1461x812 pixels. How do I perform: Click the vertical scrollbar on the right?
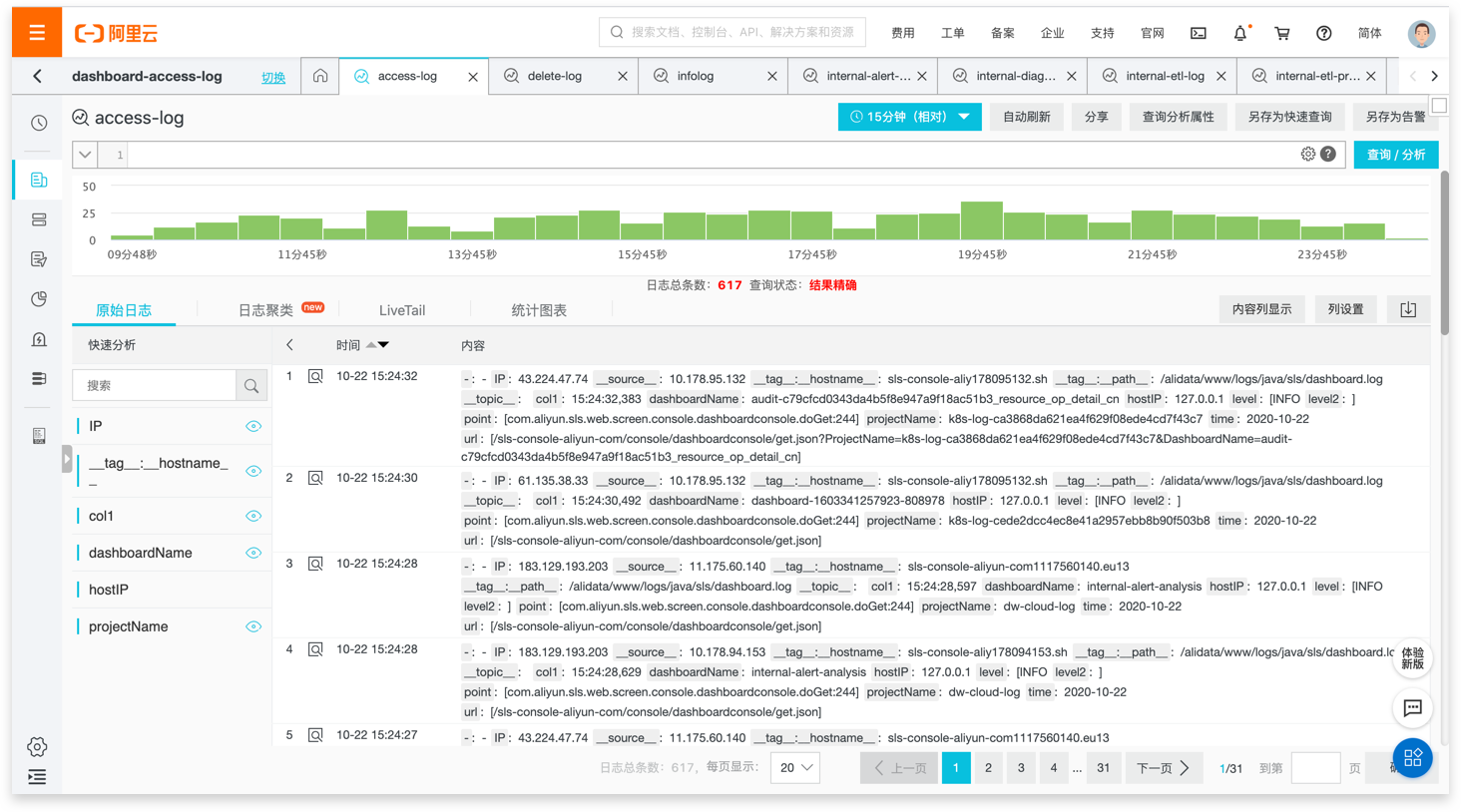[x=1444, y=252]
